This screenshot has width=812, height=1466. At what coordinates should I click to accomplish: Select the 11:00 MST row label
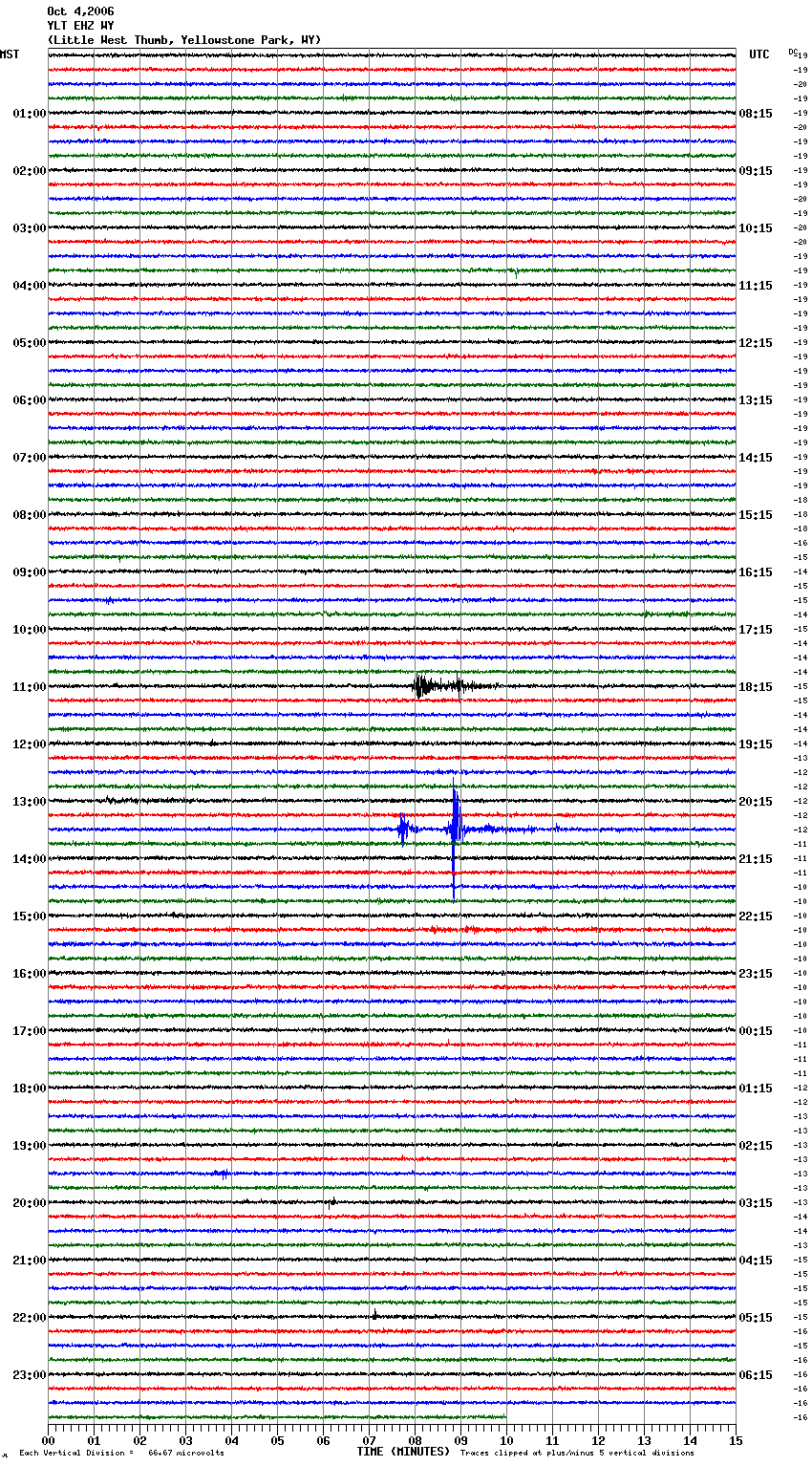[29, 687]
